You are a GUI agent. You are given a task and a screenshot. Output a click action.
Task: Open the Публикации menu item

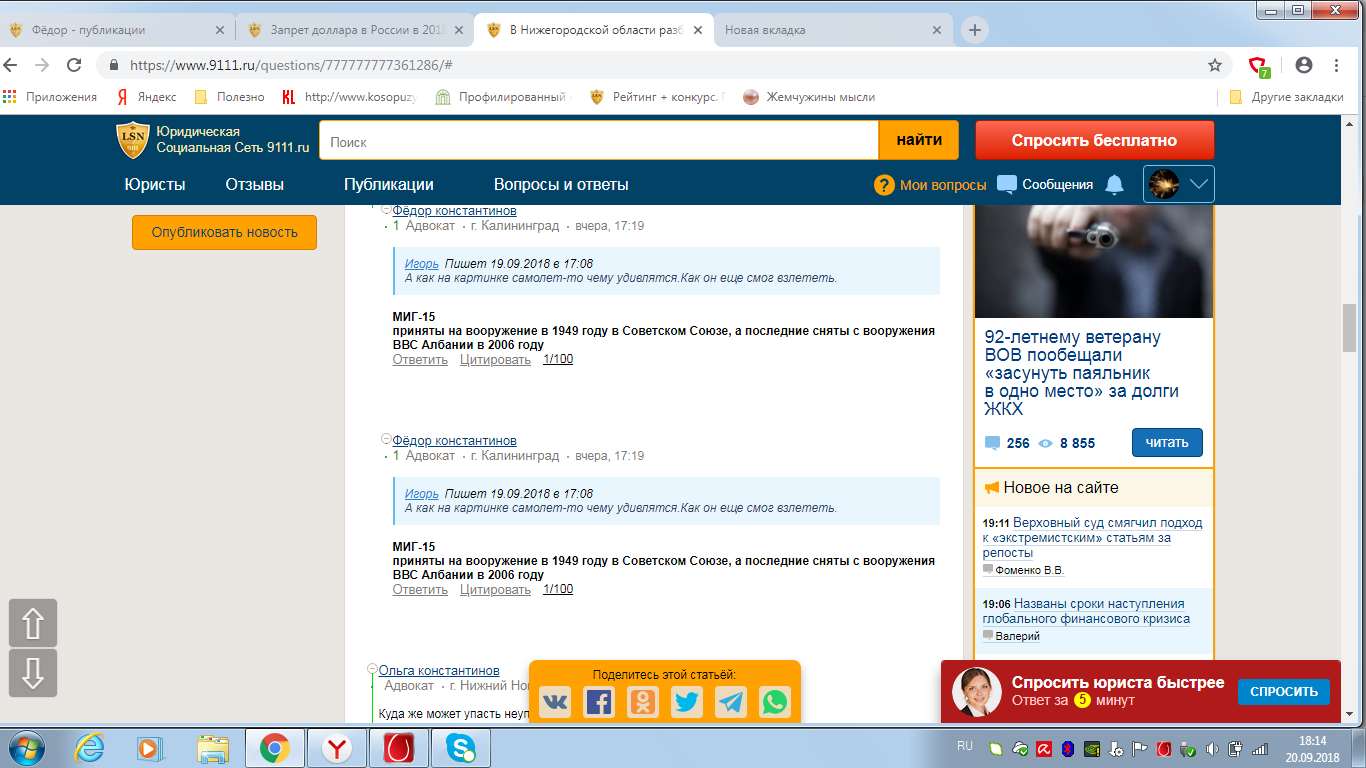388,185
